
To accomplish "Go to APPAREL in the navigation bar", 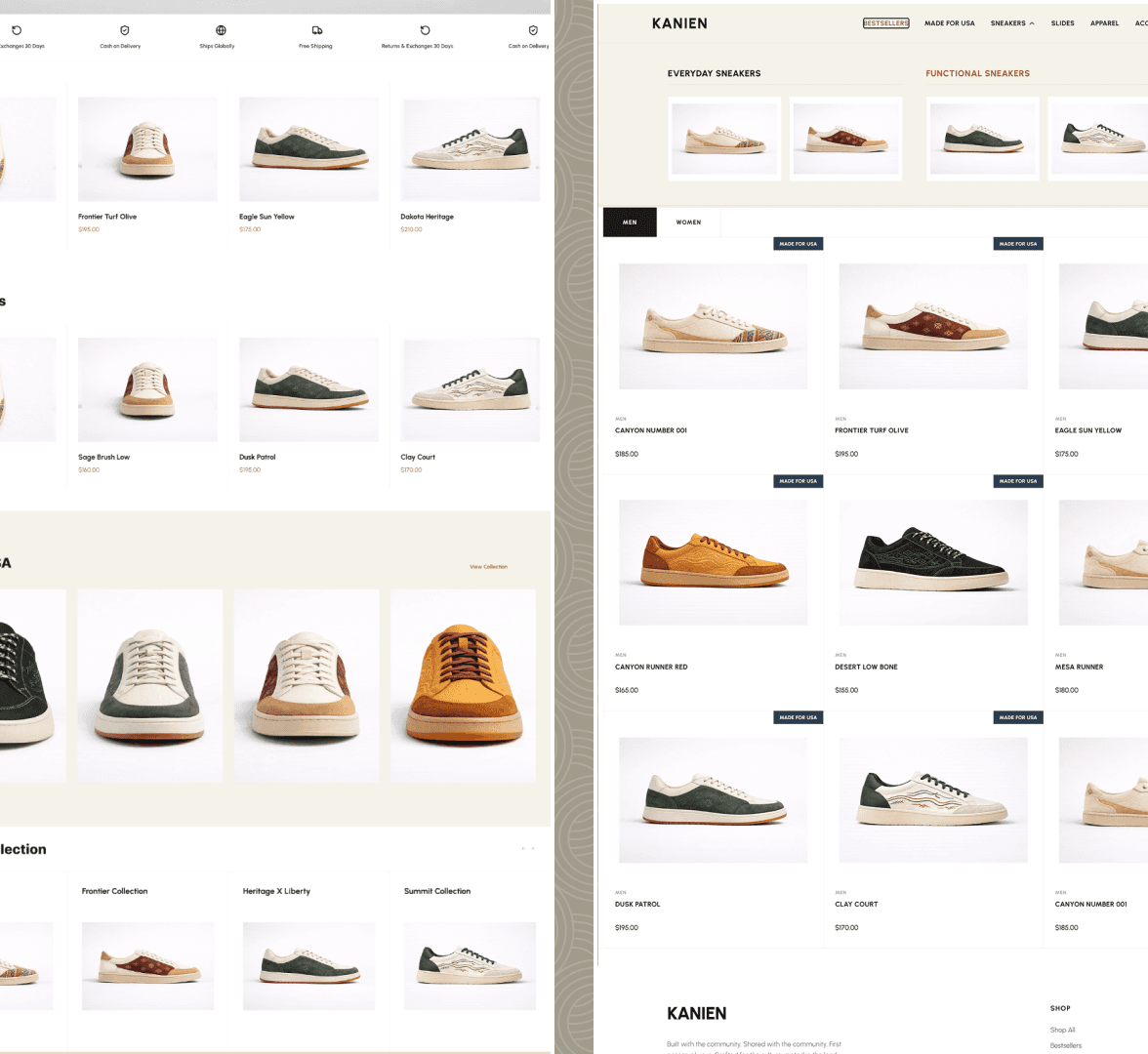I will point(1104,23).
